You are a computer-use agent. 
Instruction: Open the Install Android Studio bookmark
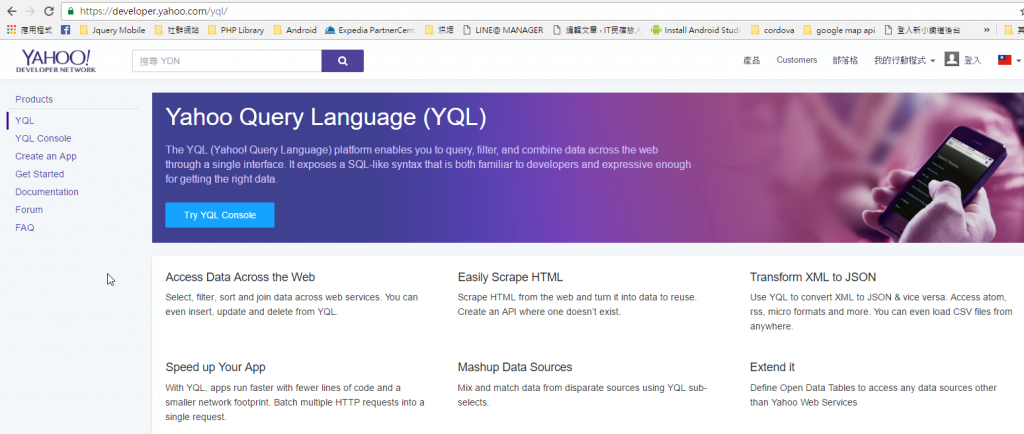(x=696, y=30)
